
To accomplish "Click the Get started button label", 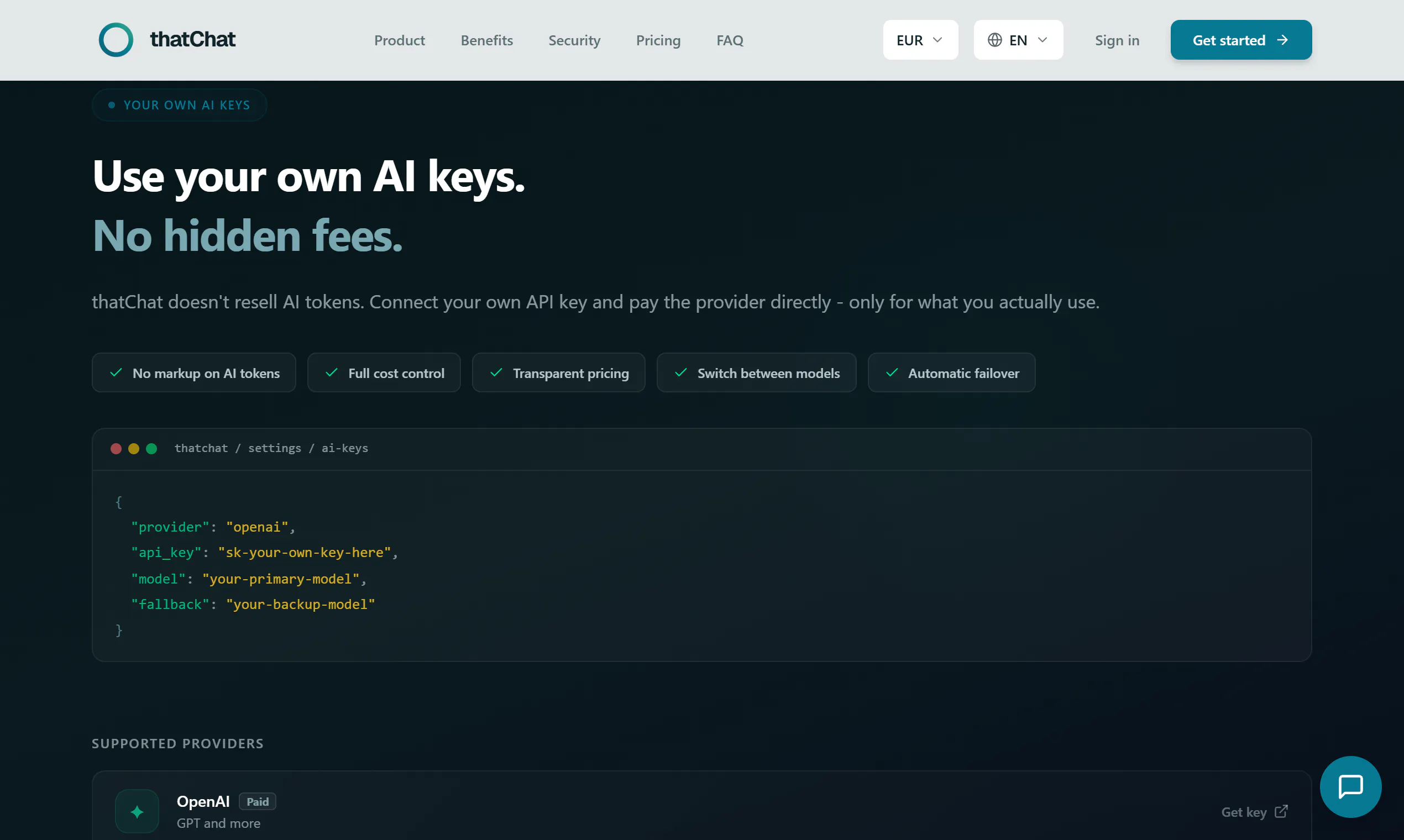I will [x=1228, y=40].
